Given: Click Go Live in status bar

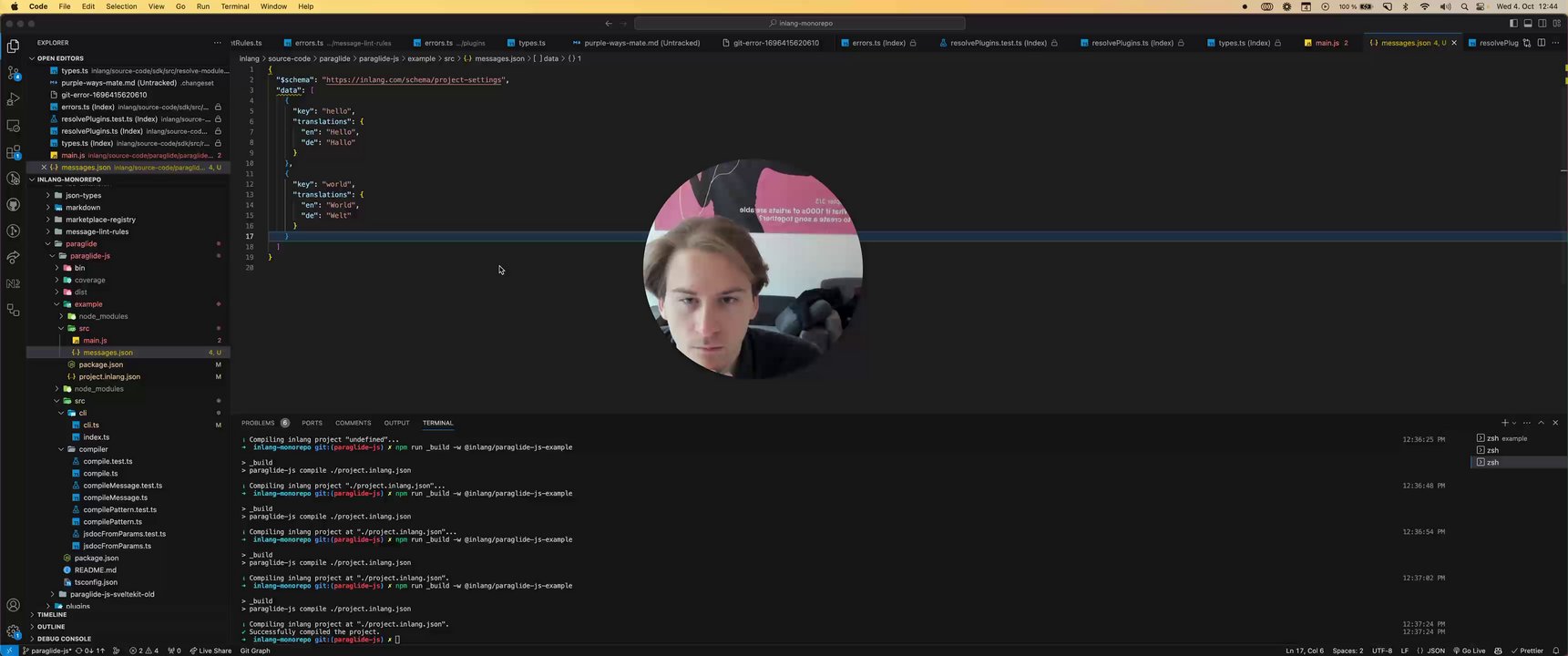Looking at the screenshot, I should [1470, 651].
